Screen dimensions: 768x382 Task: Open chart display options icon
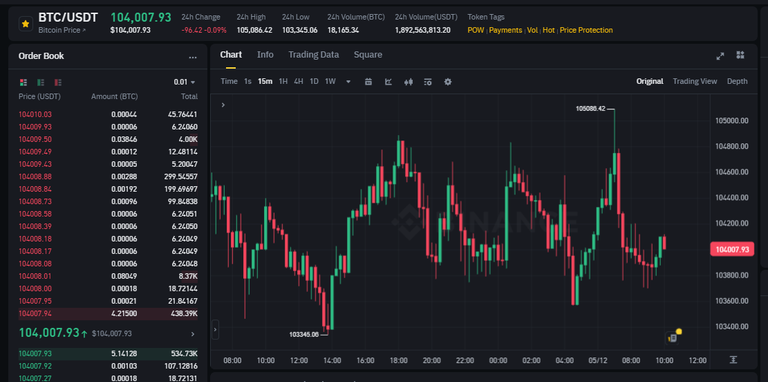[x=428, y=82]
